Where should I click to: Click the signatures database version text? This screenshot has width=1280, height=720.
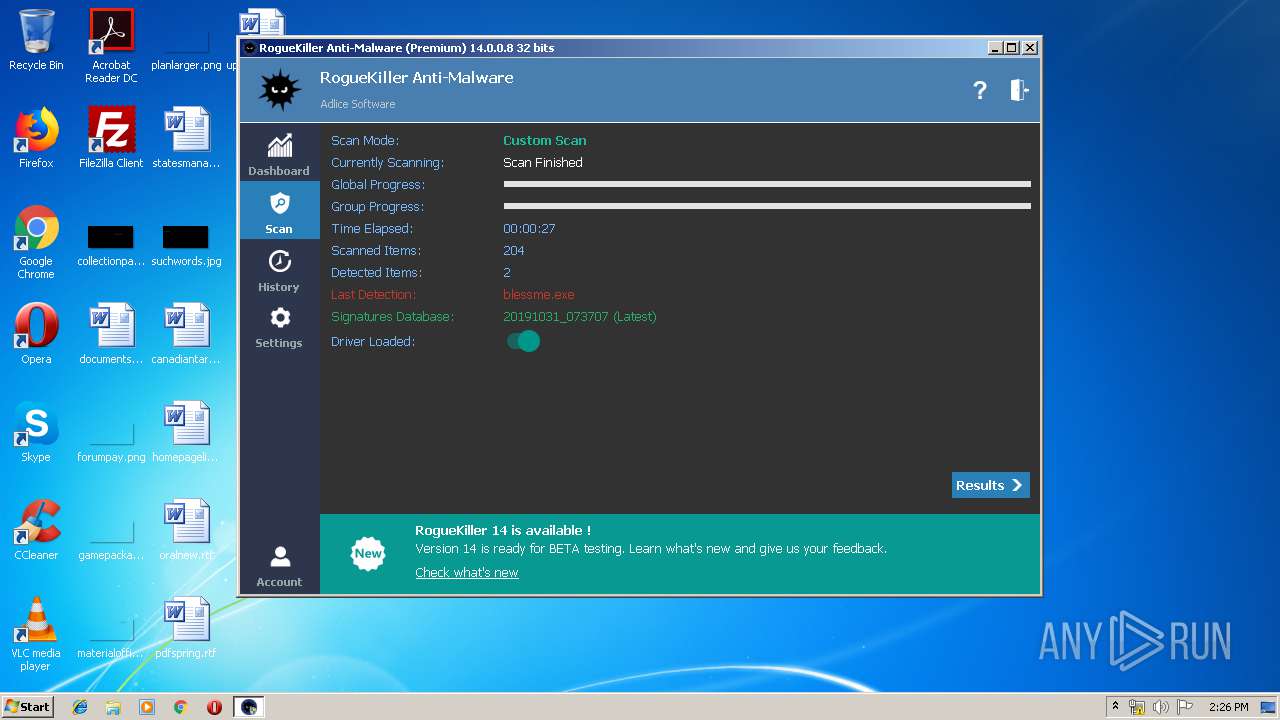[580, 316]
